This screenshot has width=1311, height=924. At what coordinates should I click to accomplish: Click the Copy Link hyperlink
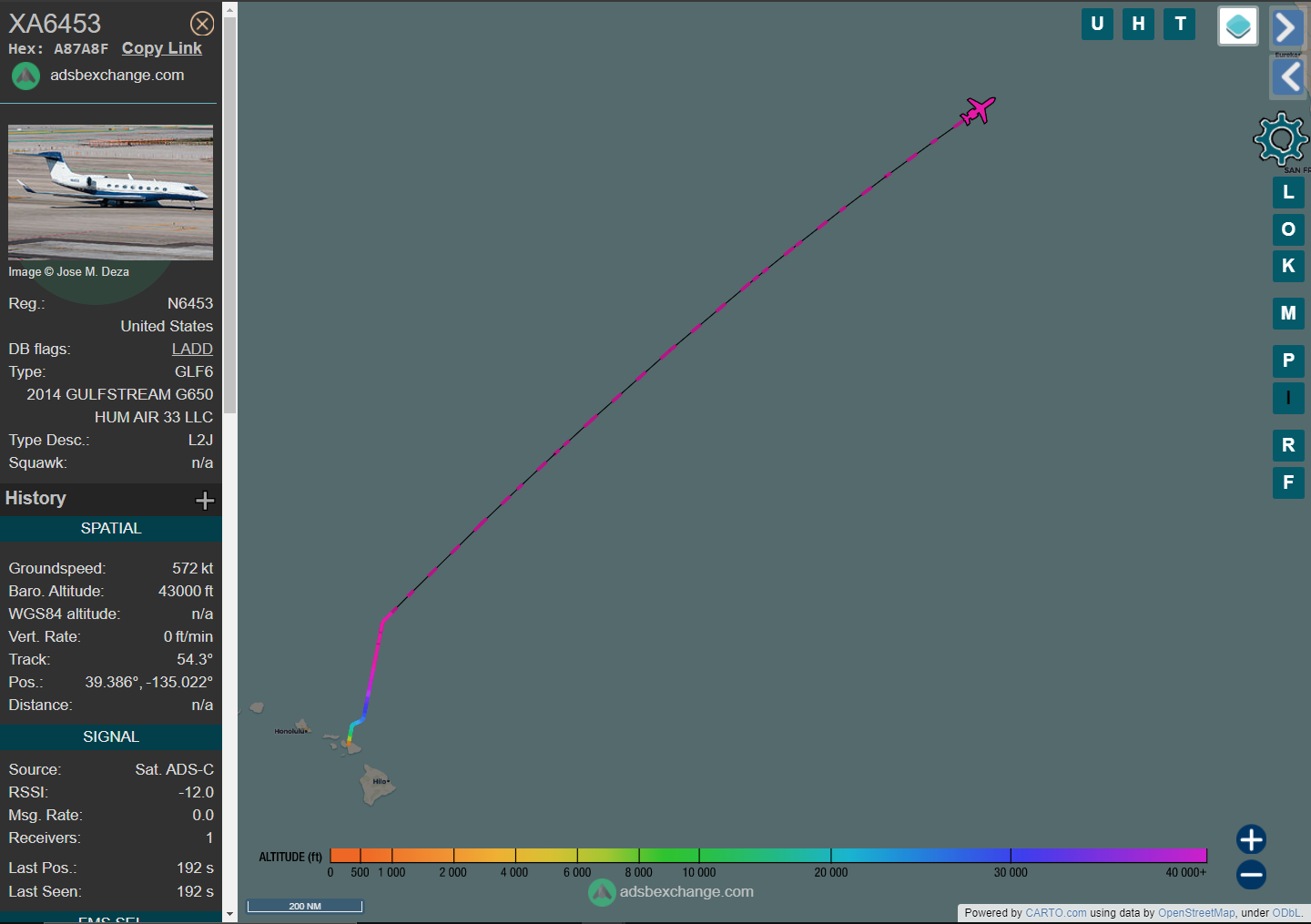click(x=162, y=48)
